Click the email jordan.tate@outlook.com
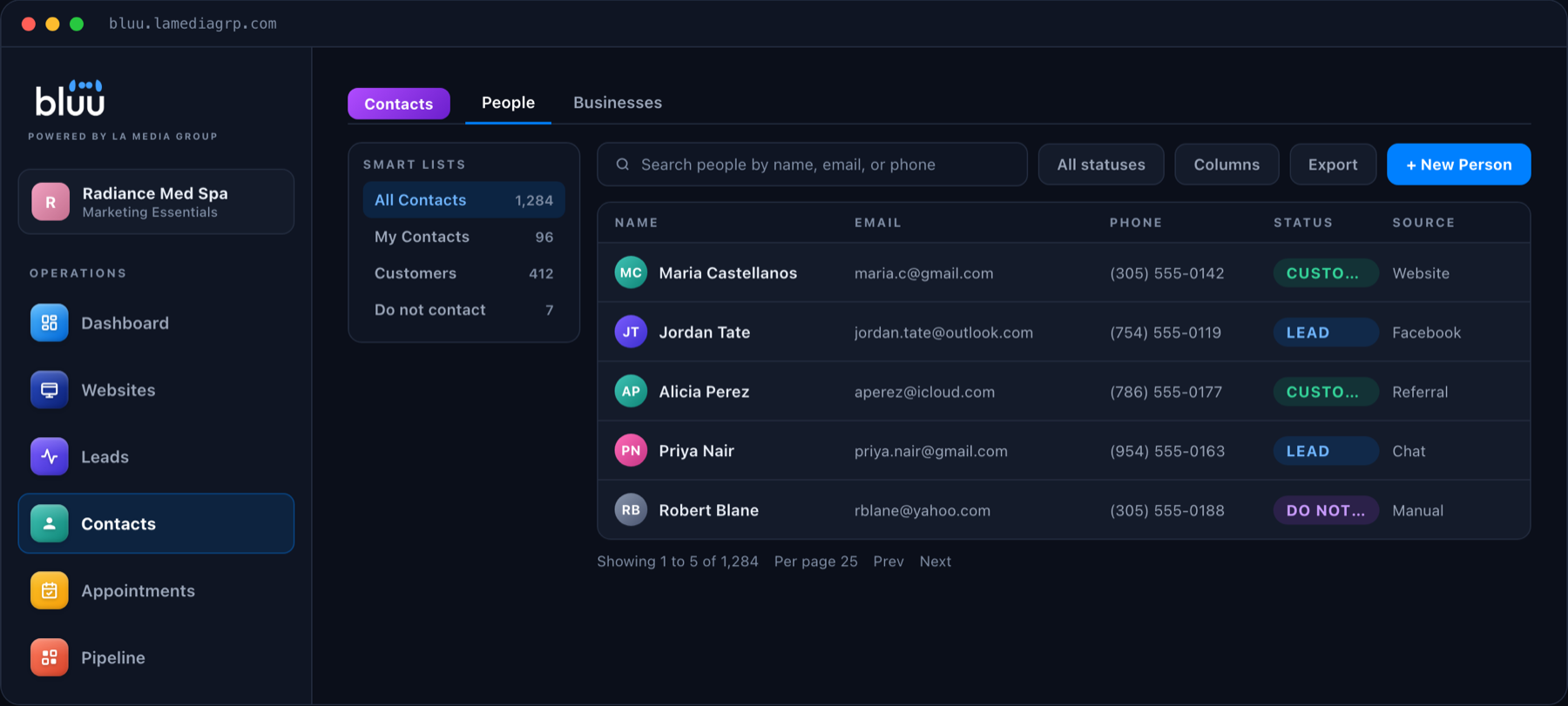1568x706 pixels. pos(943,333)
